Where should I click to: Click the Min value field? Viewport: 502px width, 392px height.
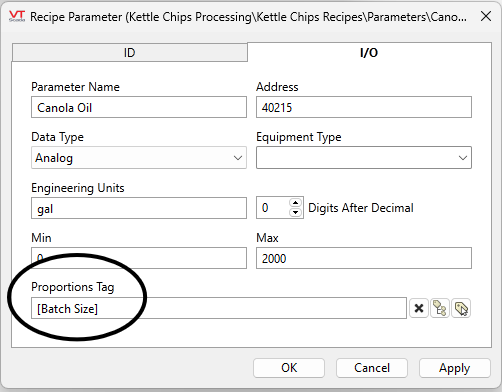[139, 258]
